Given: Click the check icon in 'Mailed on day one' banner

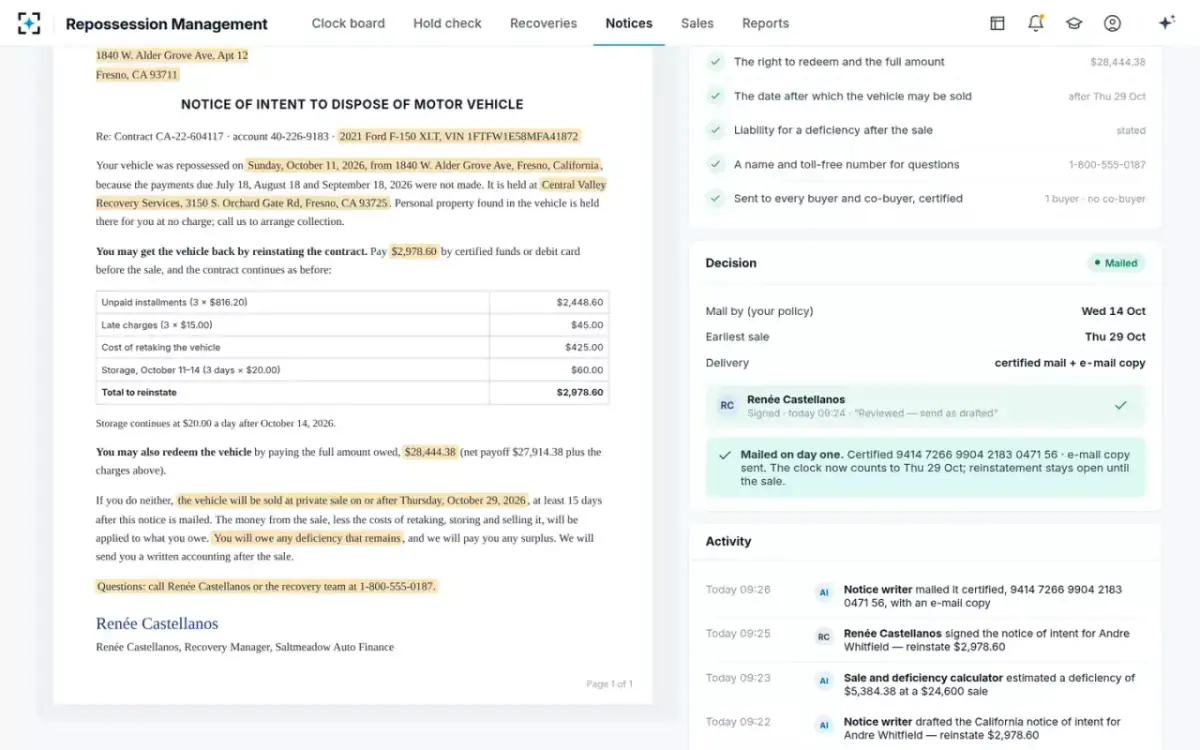Looking at the screenshot, I should point(724,455).
